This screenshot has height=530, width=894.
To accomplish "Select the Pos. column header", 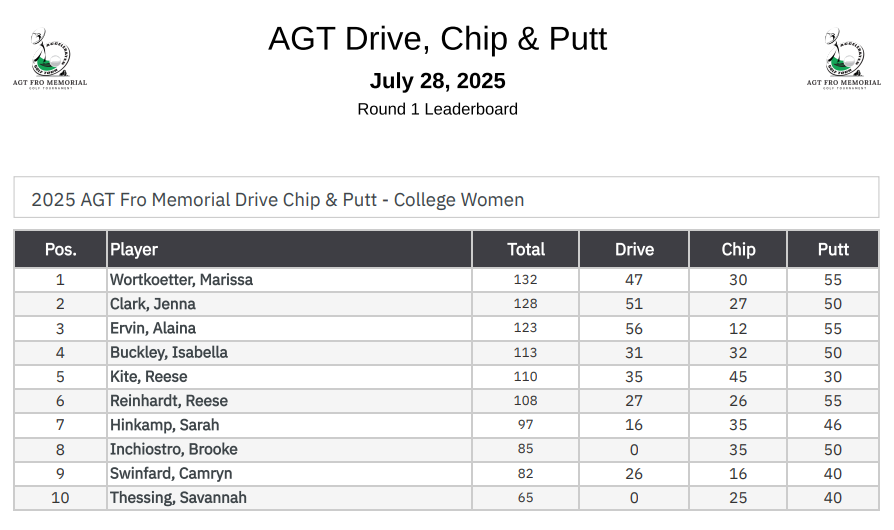I will click(60, 249).
